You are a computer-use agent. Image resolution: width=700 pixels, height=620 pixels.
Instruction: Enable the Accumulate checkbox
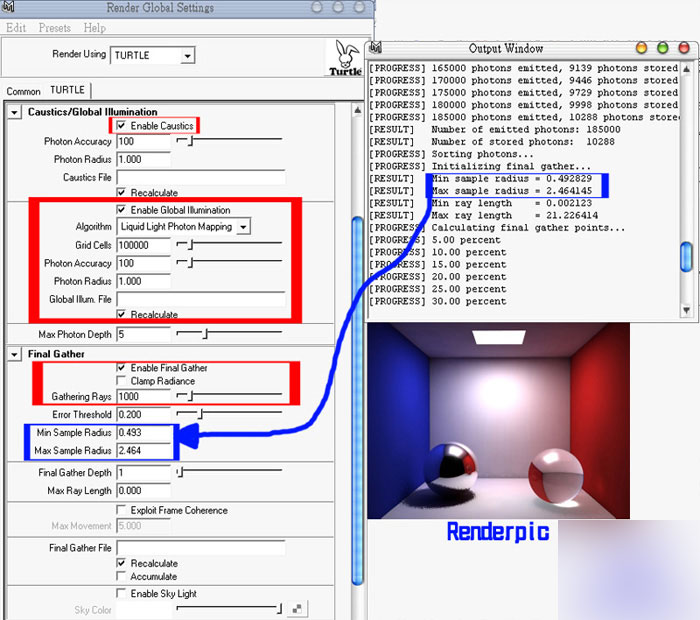(x=121, y=576)
